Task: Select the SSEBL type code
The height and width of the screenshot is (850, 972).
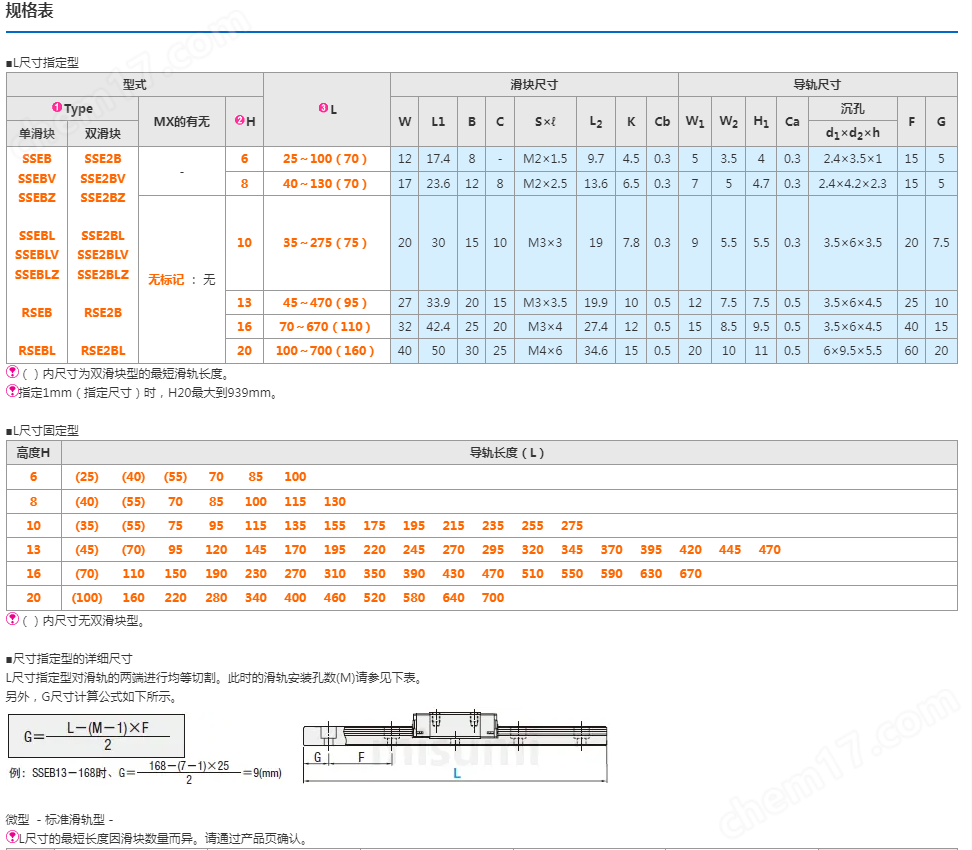Action: pos(37,236)
